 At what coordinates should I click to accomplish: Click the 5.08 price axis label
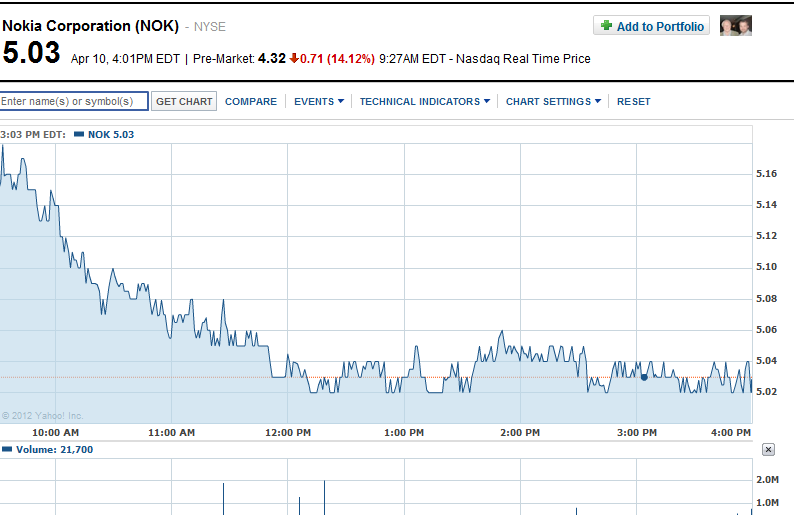(x=766, y=299)
